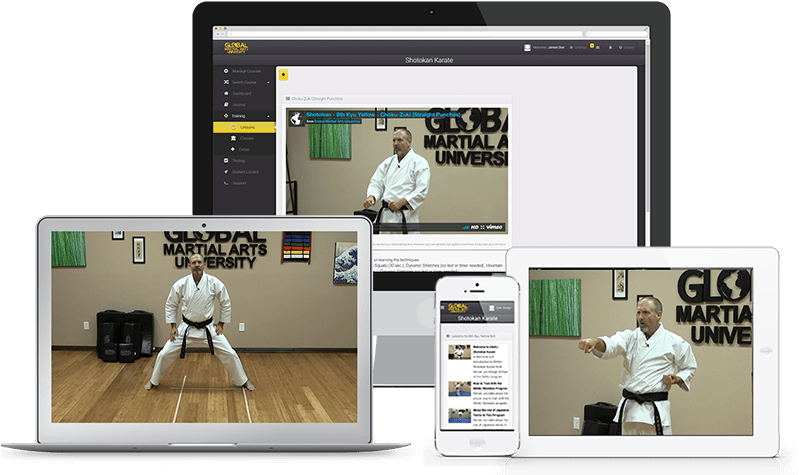Click the 'Welcome, James Doe' text
Viewport: 799px width, 475px height.
coord(548,47)
